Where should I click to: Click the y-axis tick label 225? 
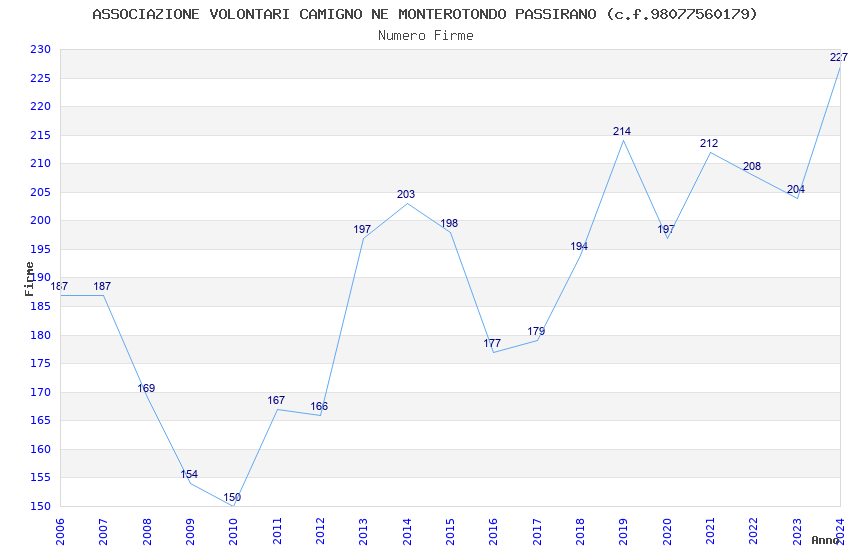pyautogui.click(x=40, y=78)
